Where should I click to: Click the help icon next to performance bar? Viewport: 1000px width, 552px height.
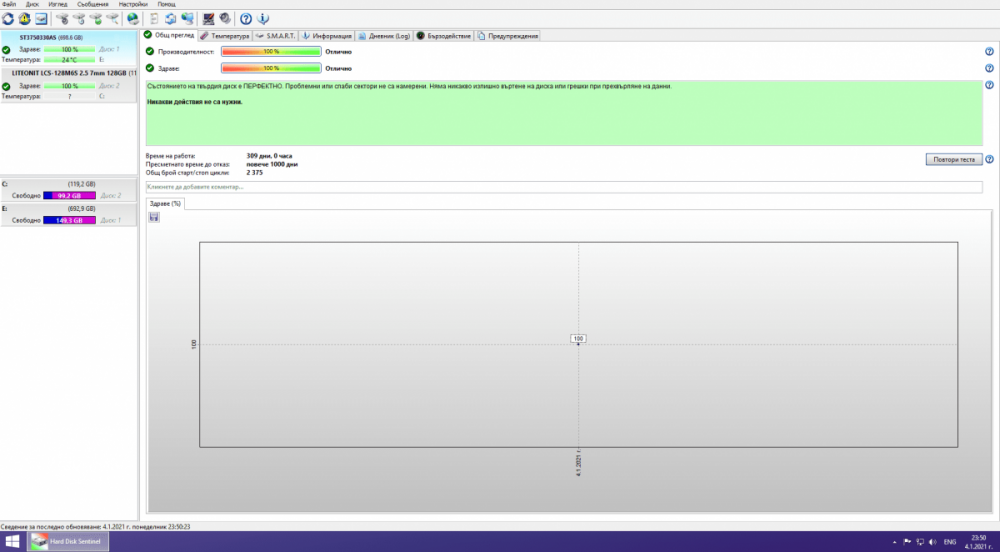pos(989,51)
